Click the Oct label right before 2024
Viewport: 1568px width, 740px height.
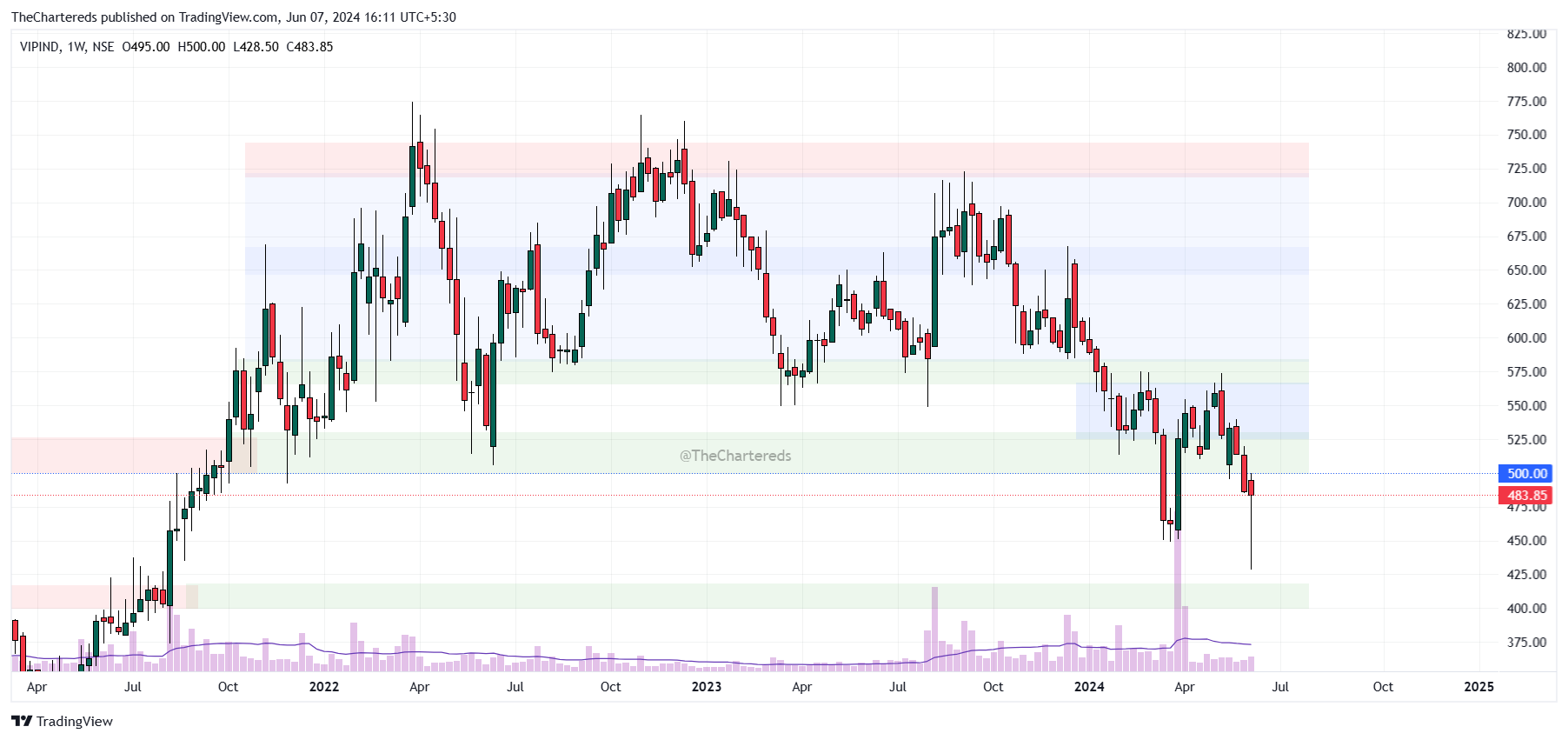click(x=993, y=687)
